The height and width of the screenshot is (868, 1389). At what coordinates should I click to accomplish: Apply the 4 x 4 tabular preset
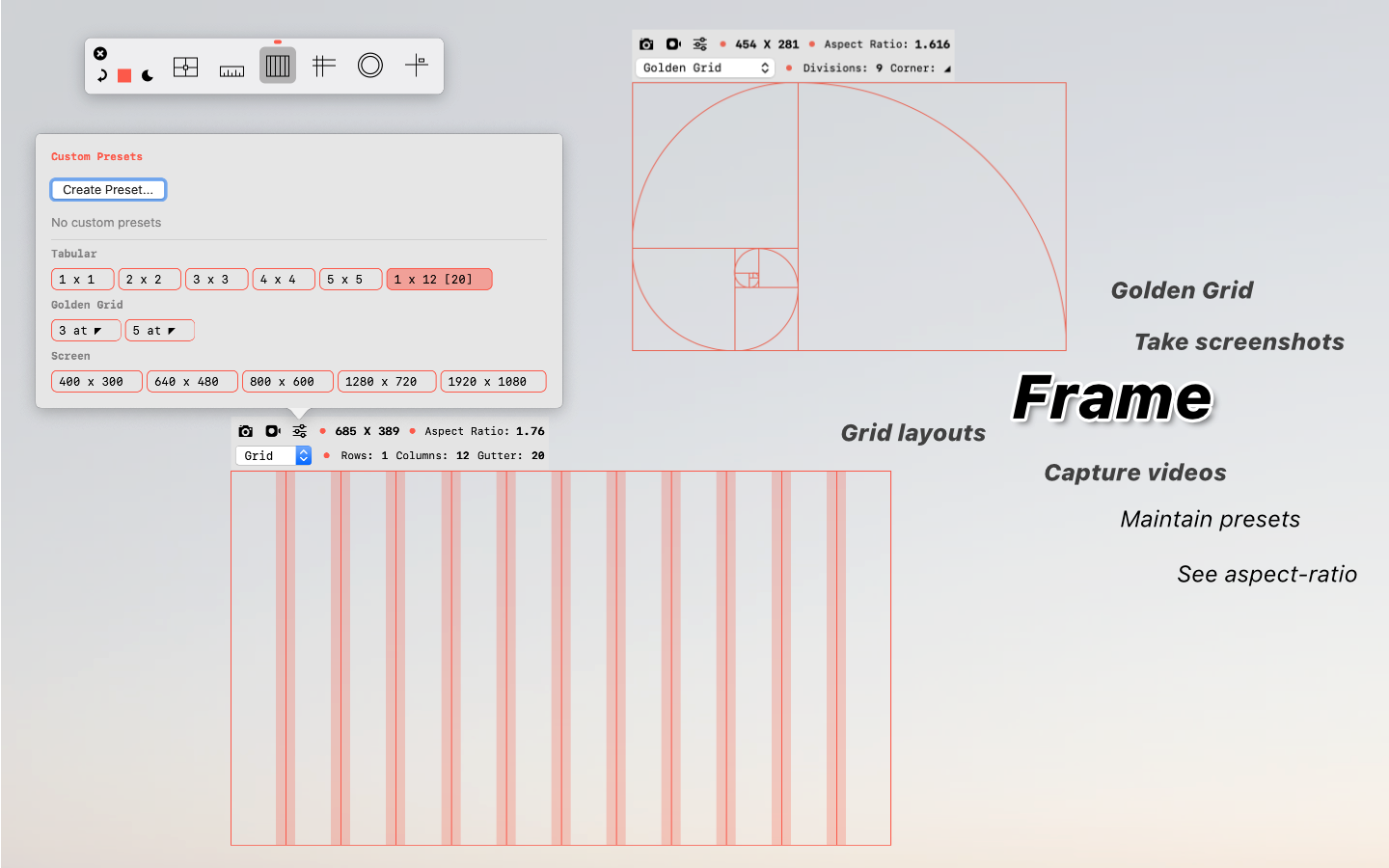point(284,280)
